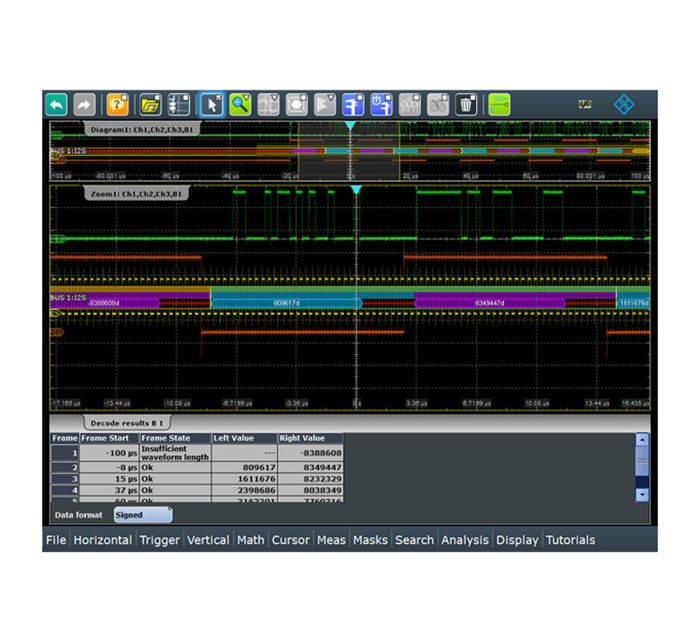The image size is (700, 640).
Task: Click the orange Ch2 level marker in Zoom1
Action: (x=57, y=332)
